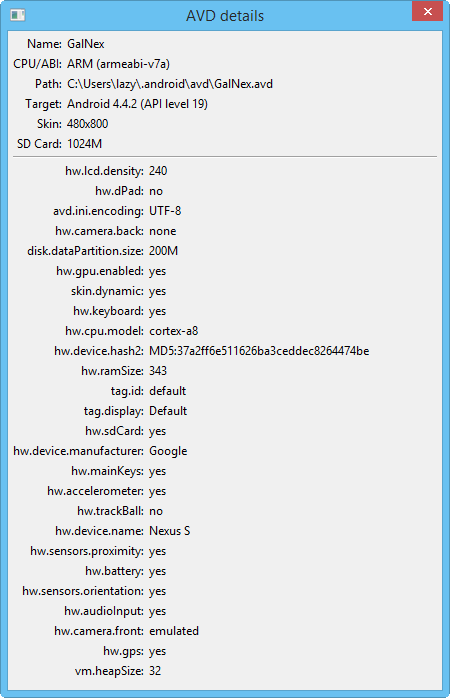Click the hw.lcd.density value 240
The image size is (450, 698).
[158, 171]
